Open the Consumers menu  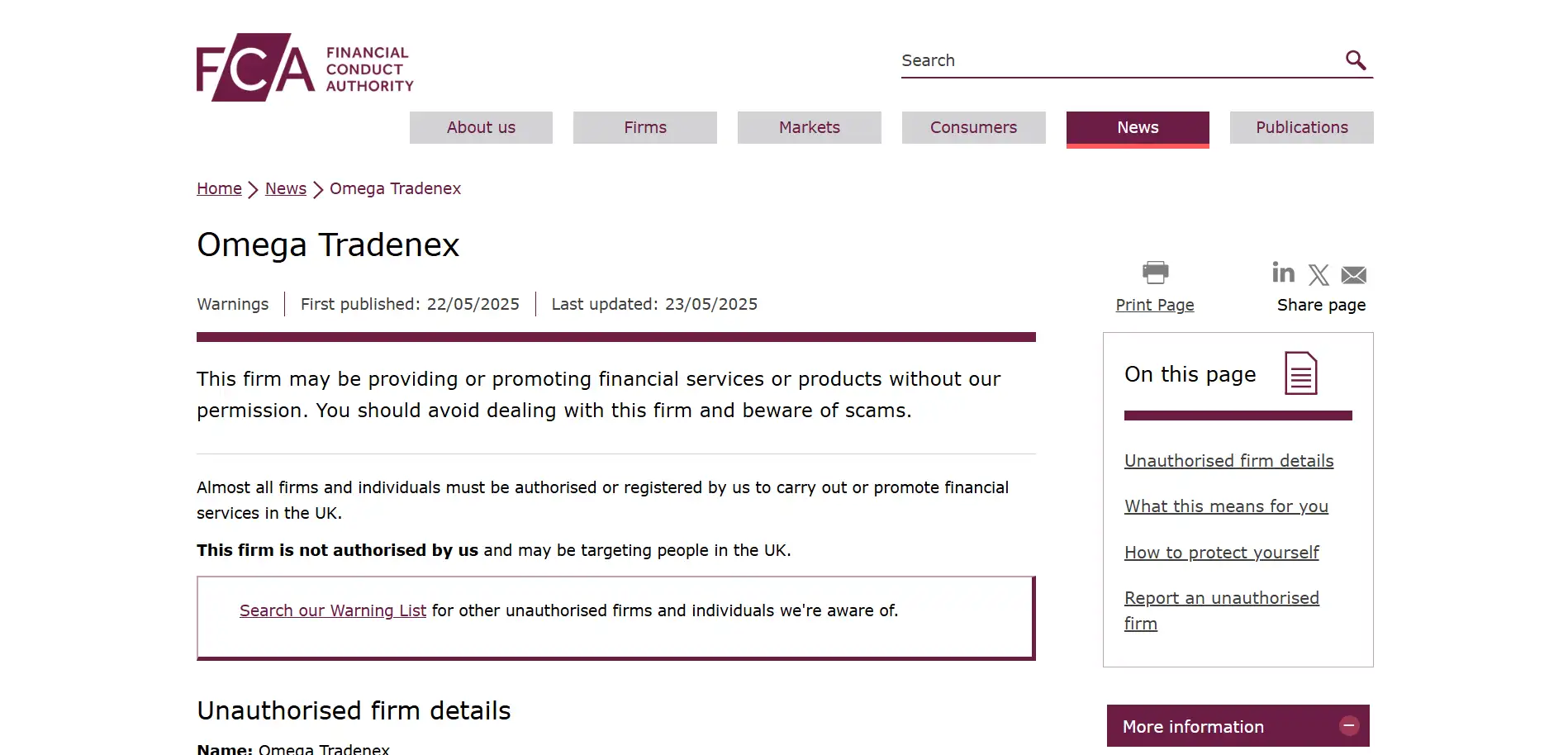973,127
